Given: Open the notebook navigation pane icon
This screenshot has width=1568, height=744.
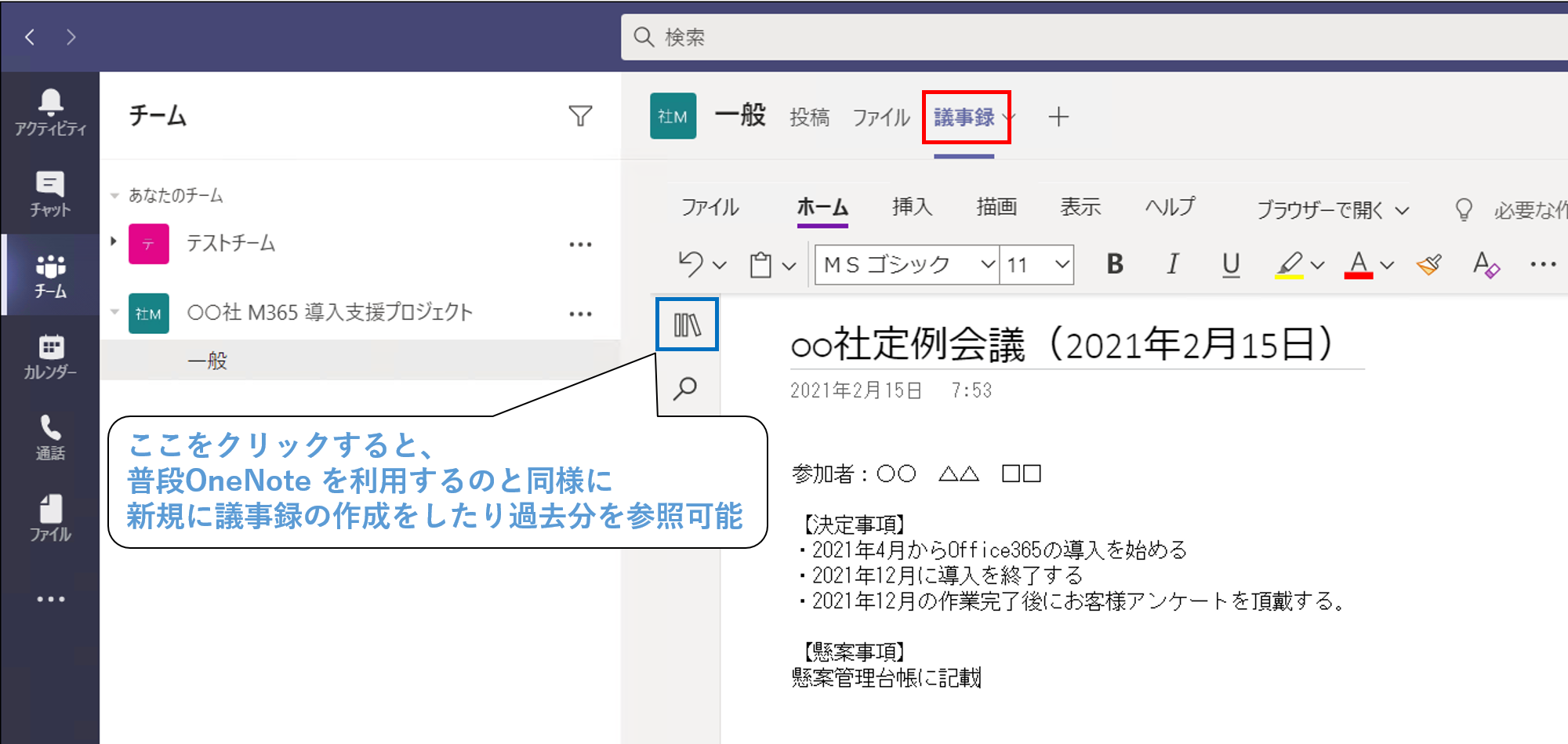Looking at the screenshot, I should point(686,324).
